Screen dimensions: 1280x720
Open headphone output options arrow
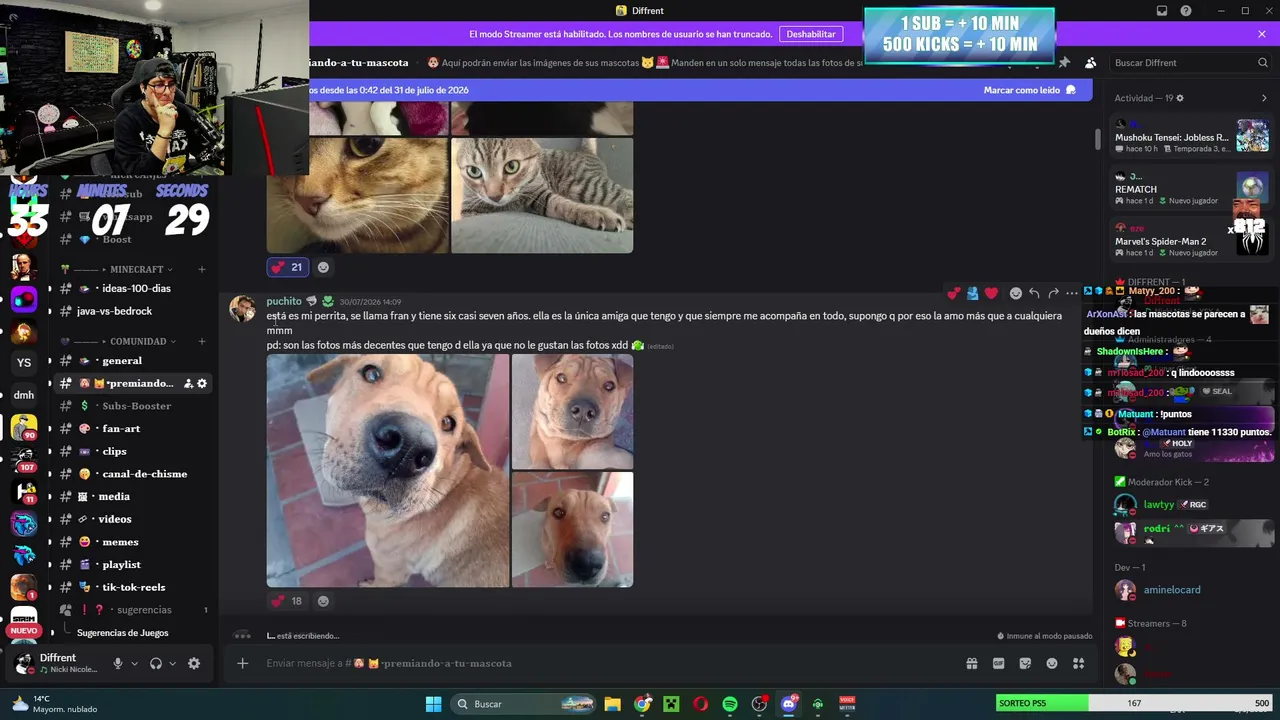(172, 663)
